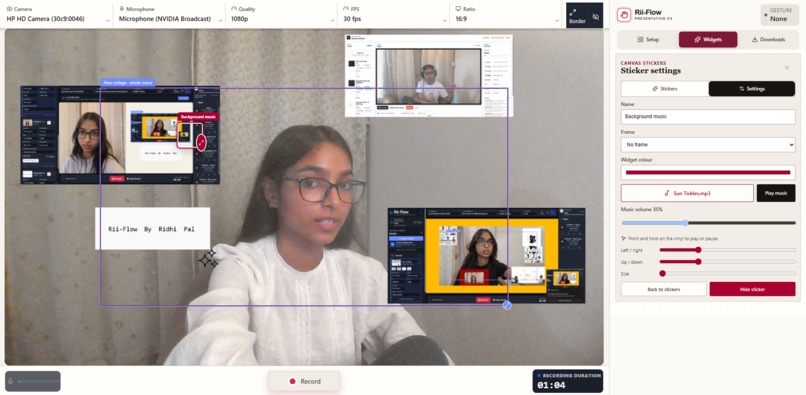Click the Gesture None indicator
Viewport: 806px width, 395px height.
coord(779,15)
